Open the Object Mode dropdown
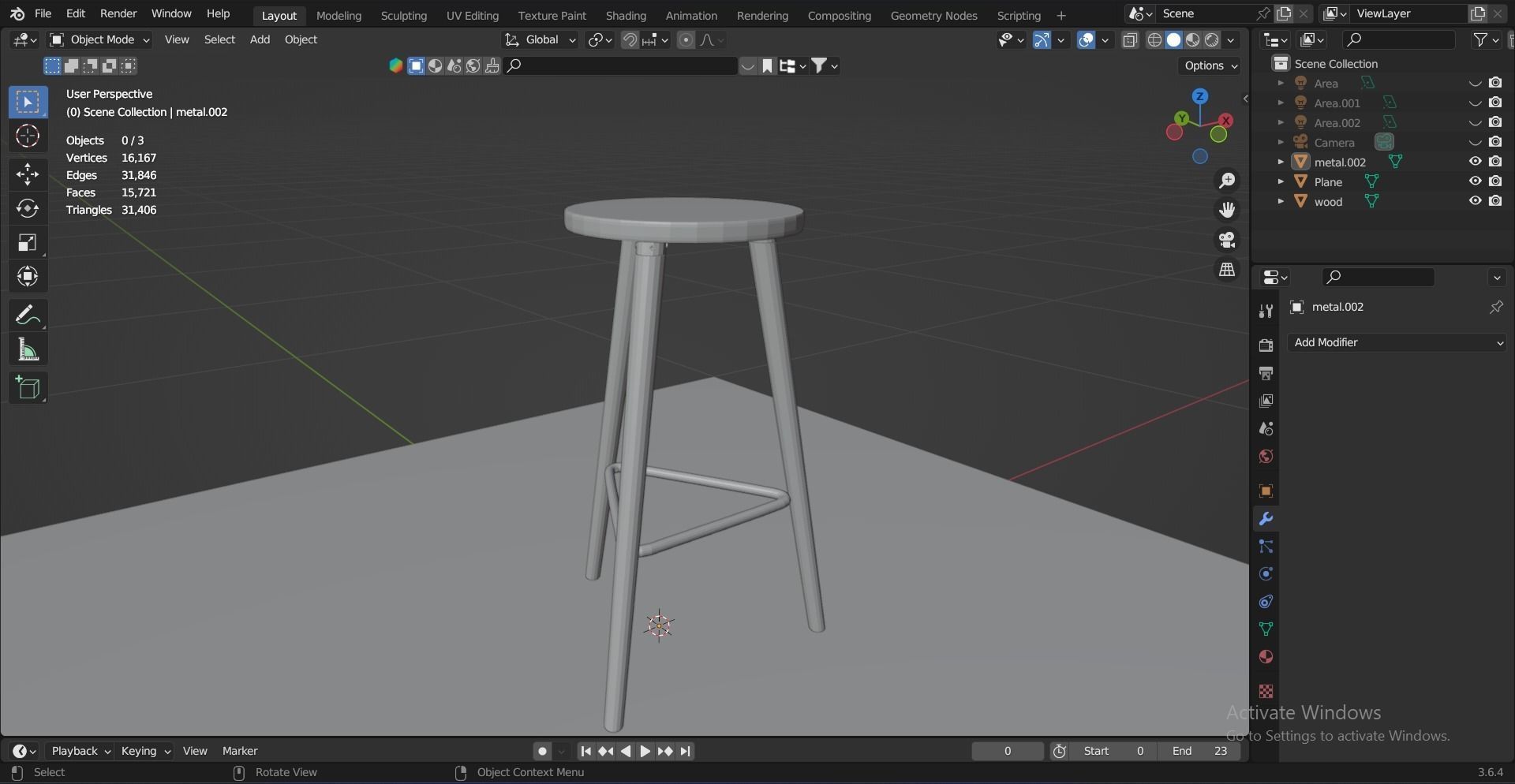 [99, 40]
